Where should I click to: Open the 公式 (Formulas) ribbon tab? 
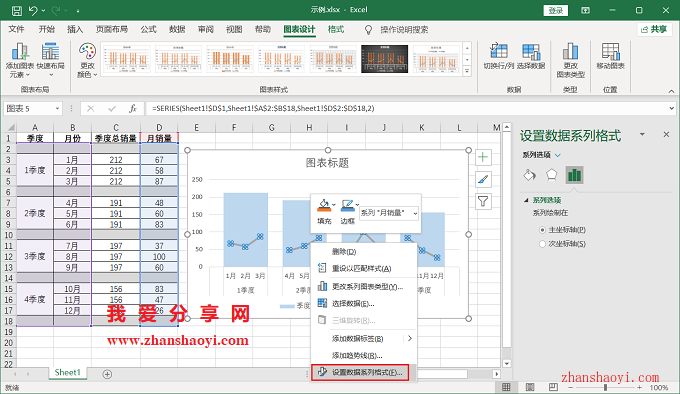[x=148, y=29]
